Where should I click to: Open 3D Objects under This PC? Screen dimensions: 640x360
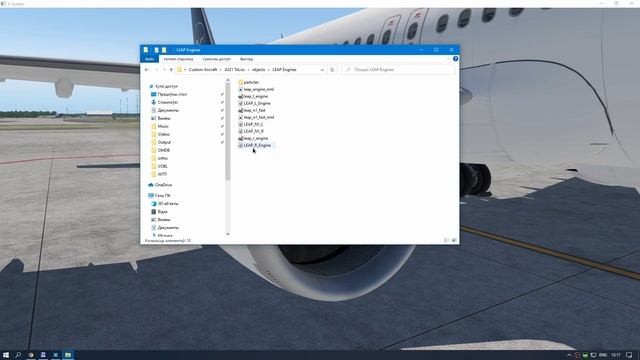tap(165, 204)
